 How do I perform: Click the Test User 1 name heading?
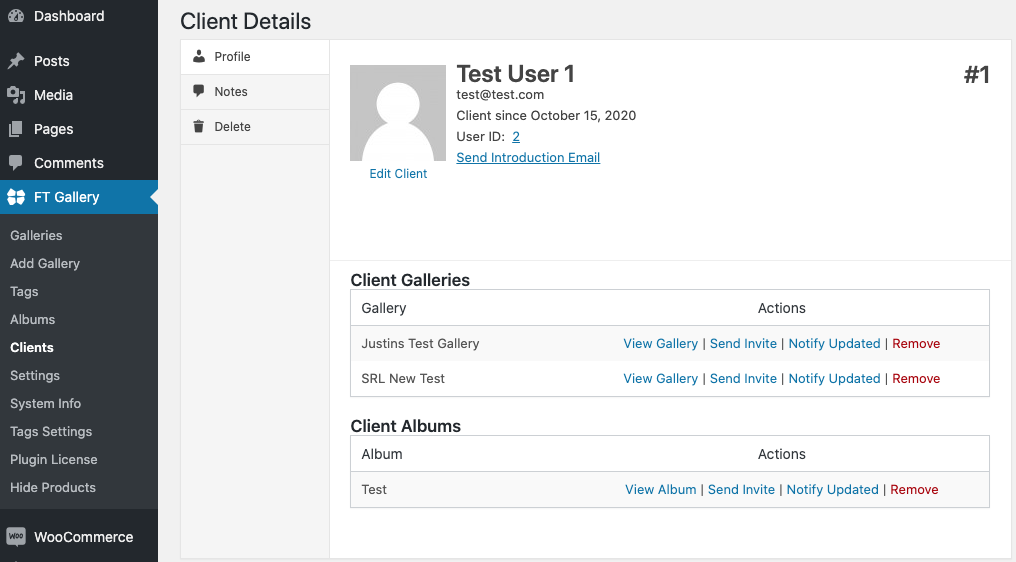point(515,74)
